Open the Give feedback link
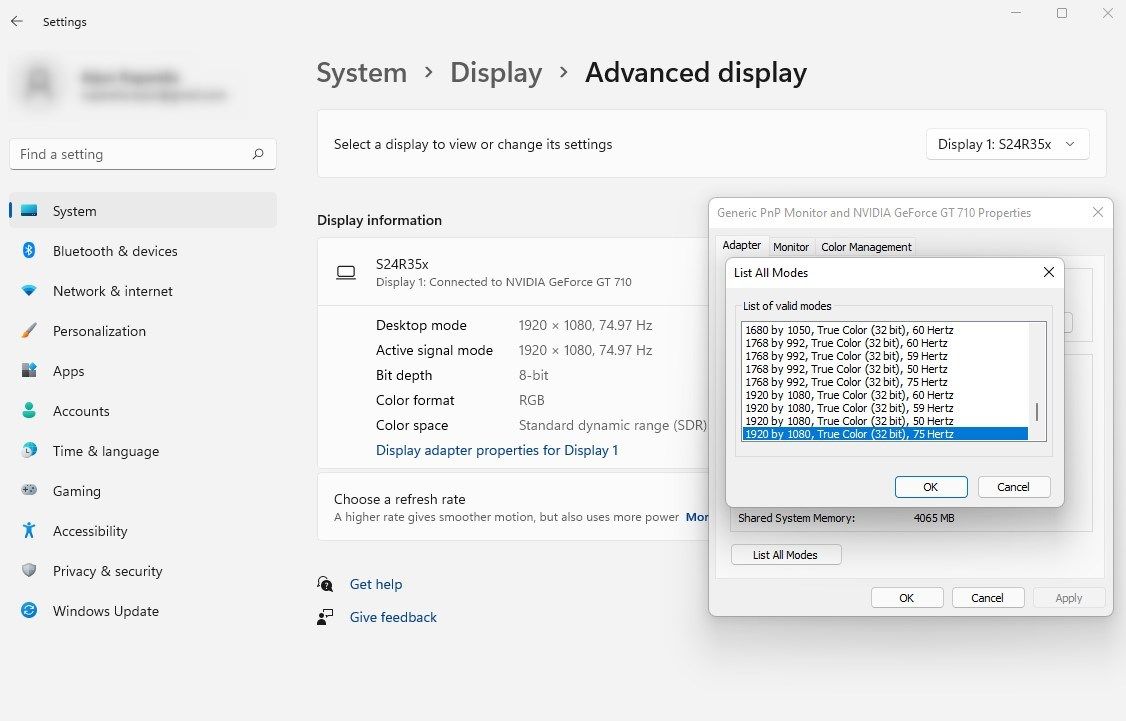The width and height of the screenshot is (1126, 721). [393, 617]
